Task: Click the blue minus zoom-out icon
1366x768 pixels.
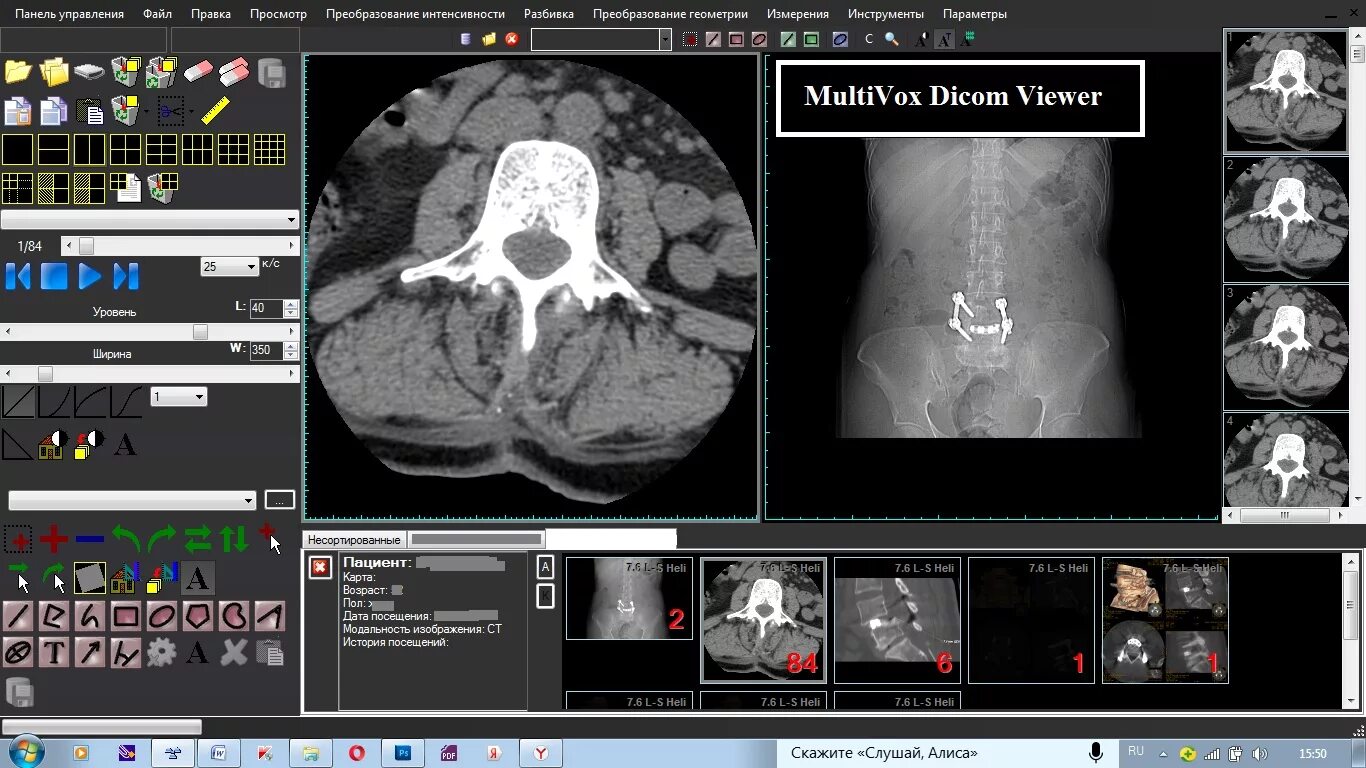Action: [x=90, y=540]
